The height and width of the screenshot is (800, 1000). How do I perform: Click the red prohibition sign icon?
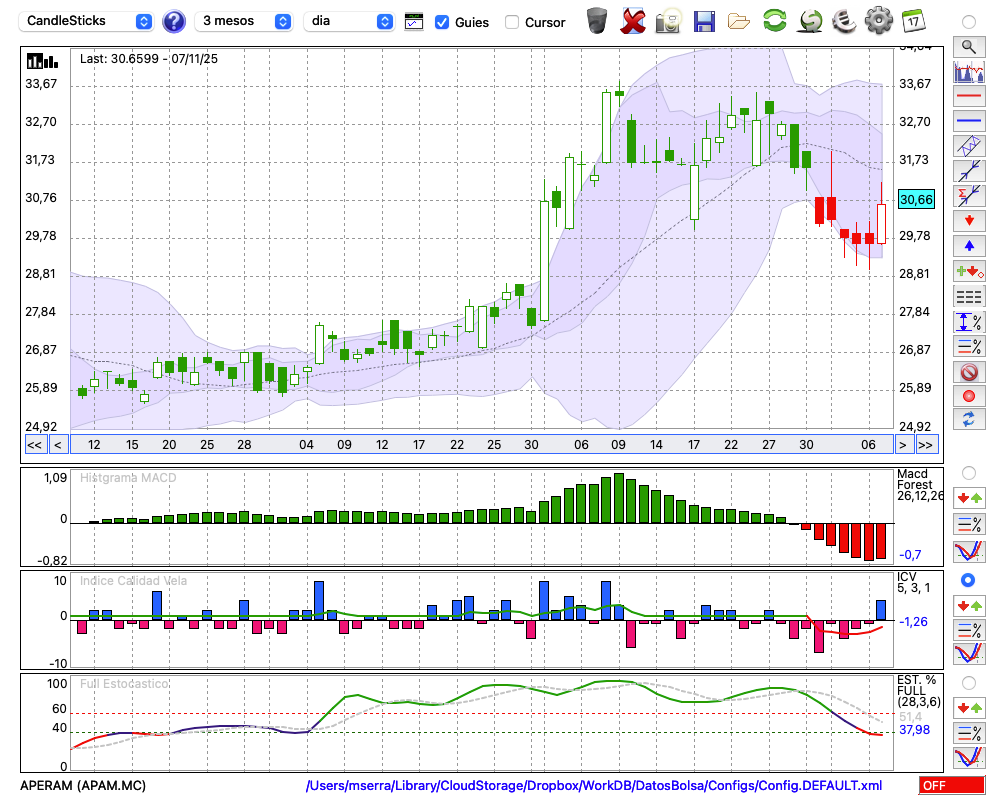tap(968, 371)
